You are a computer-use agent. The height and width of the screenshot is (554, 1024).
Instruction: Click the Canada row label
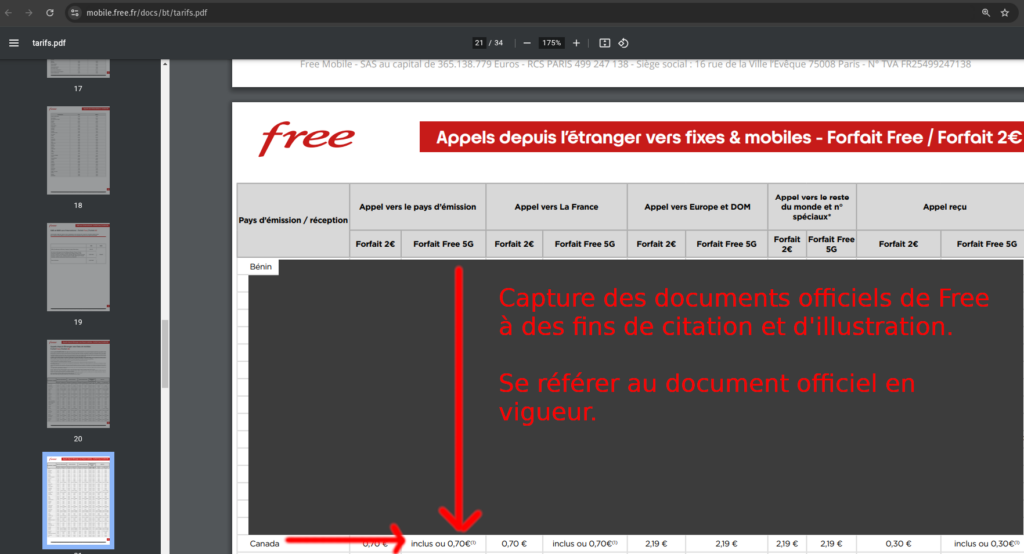[x=264, y=544]
